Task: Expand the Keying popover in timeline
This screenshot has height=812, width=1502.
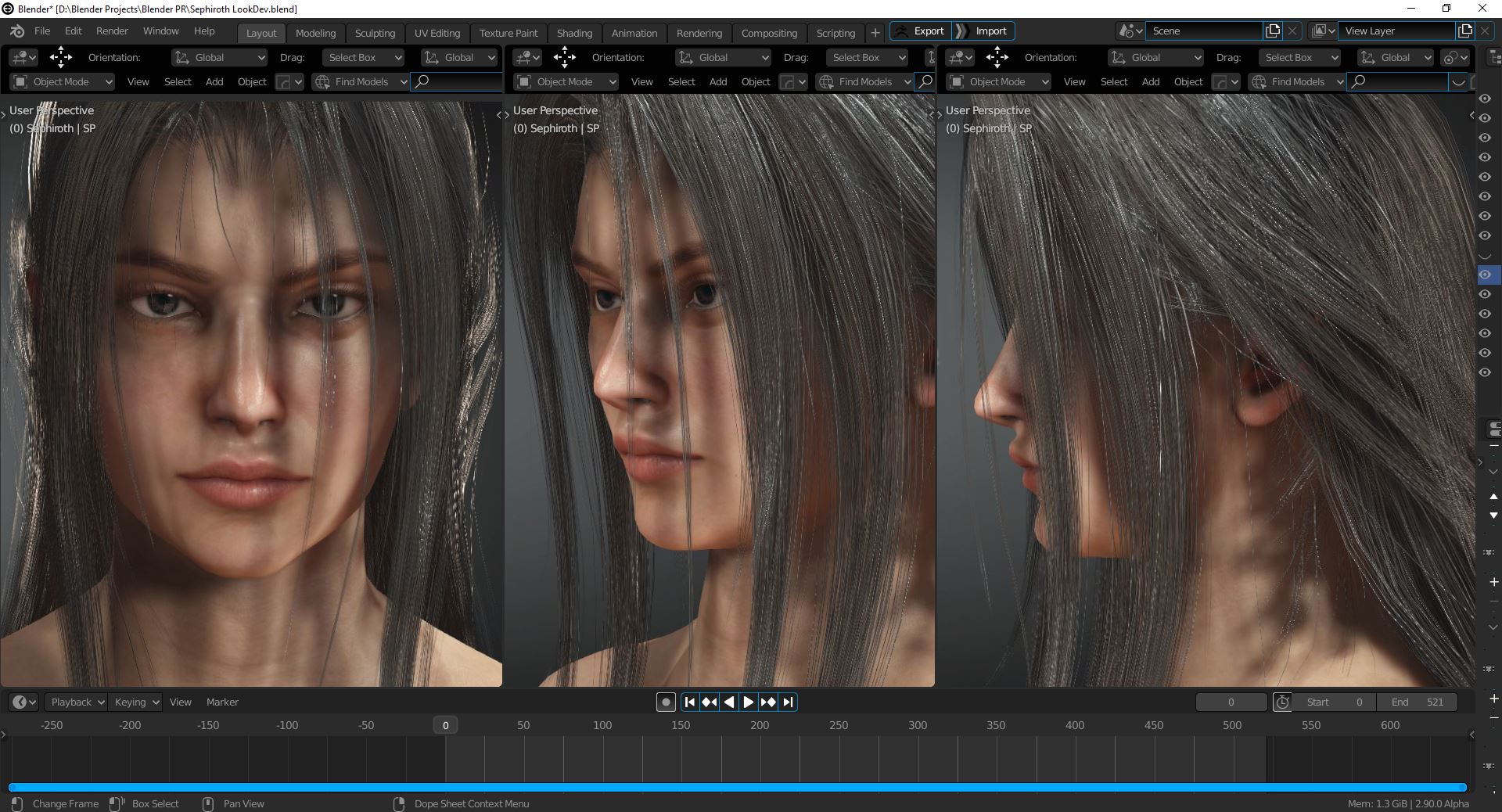Action: pyautogui.click(x=135, y=702)
